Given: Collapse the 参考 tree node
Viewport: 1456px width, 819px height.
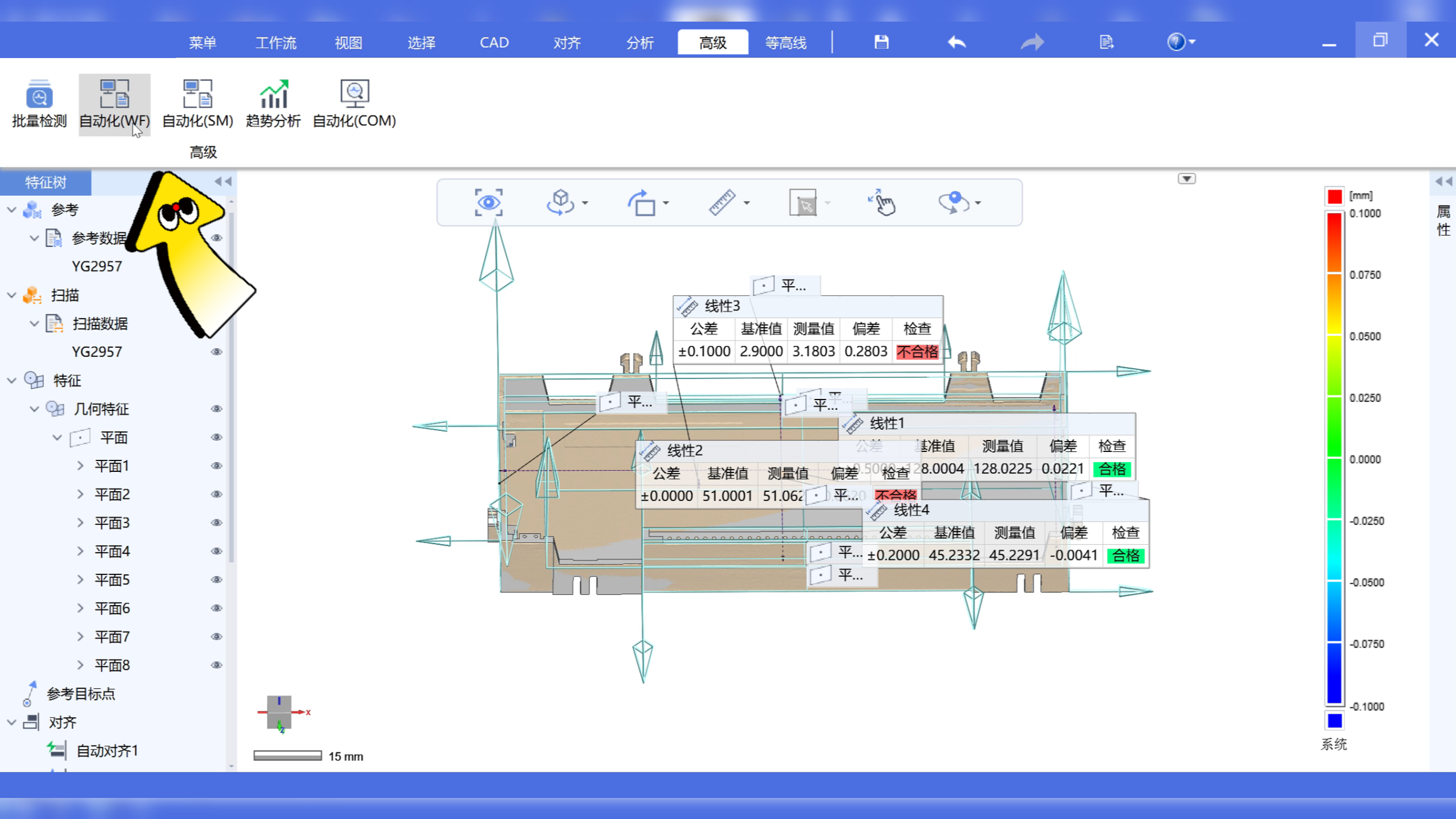Looking at the screenshot, I should [x=11, y=209].
